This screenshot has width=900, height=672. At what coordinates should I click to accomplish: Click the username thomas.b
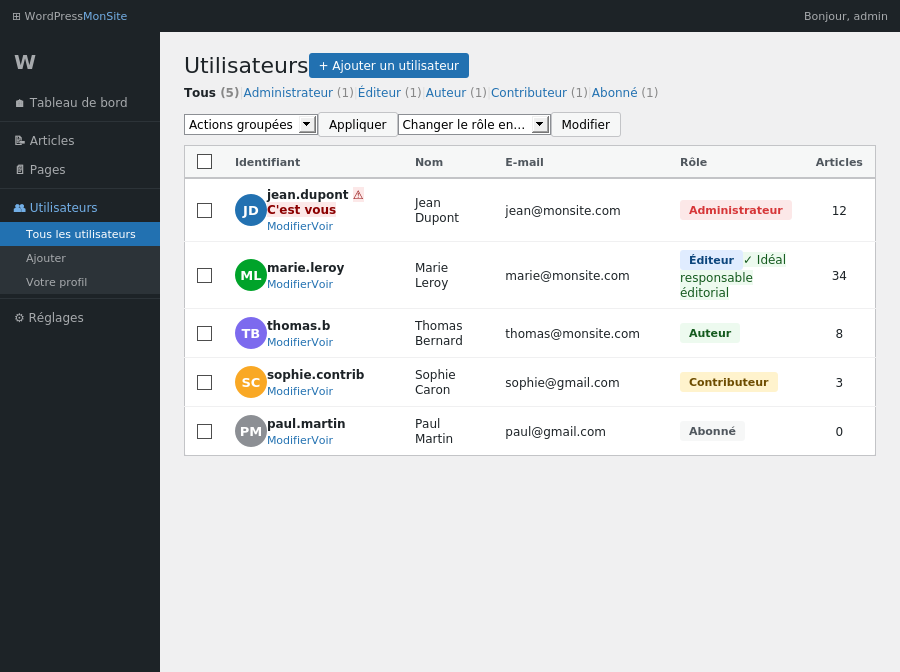pyautogui.click(x=298, y=325)
